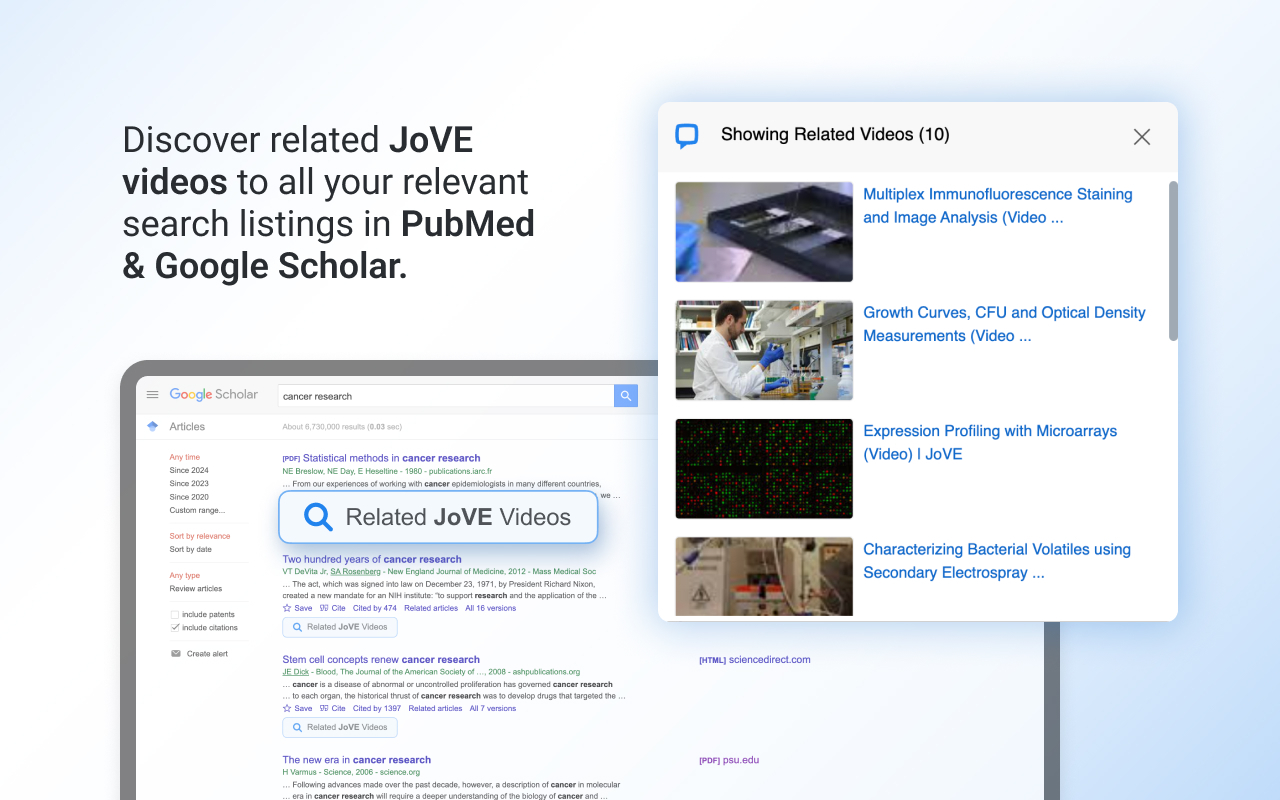Image resolution: width=1280 pixels, height=800 pixels.
Task: Open Characterizing Bacterial Volatiles video link
Action: pos(997,561)
